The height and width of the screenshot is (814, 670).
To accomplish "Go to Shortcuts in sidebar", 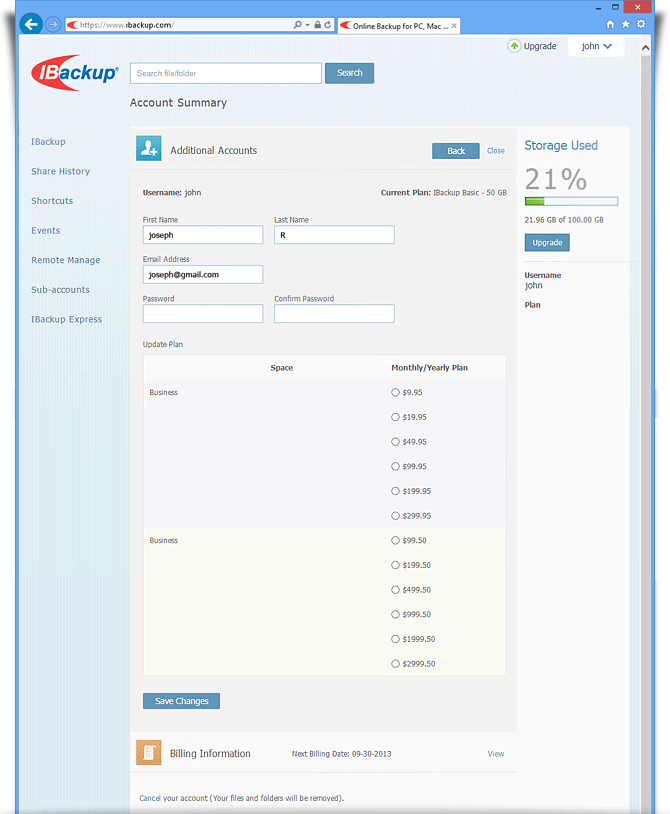I will 52,201.
